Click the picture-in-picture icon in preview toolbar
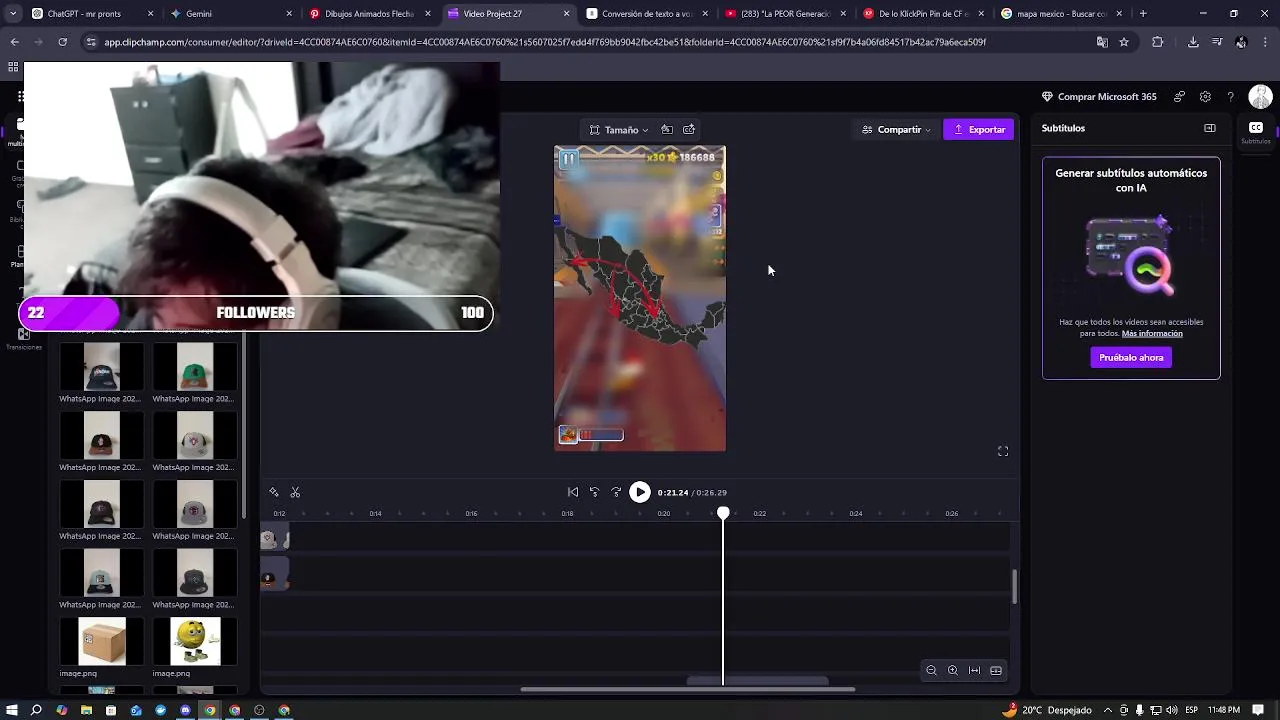The width and height of the screenshot is (1280, 720). [x=689, y=130]
